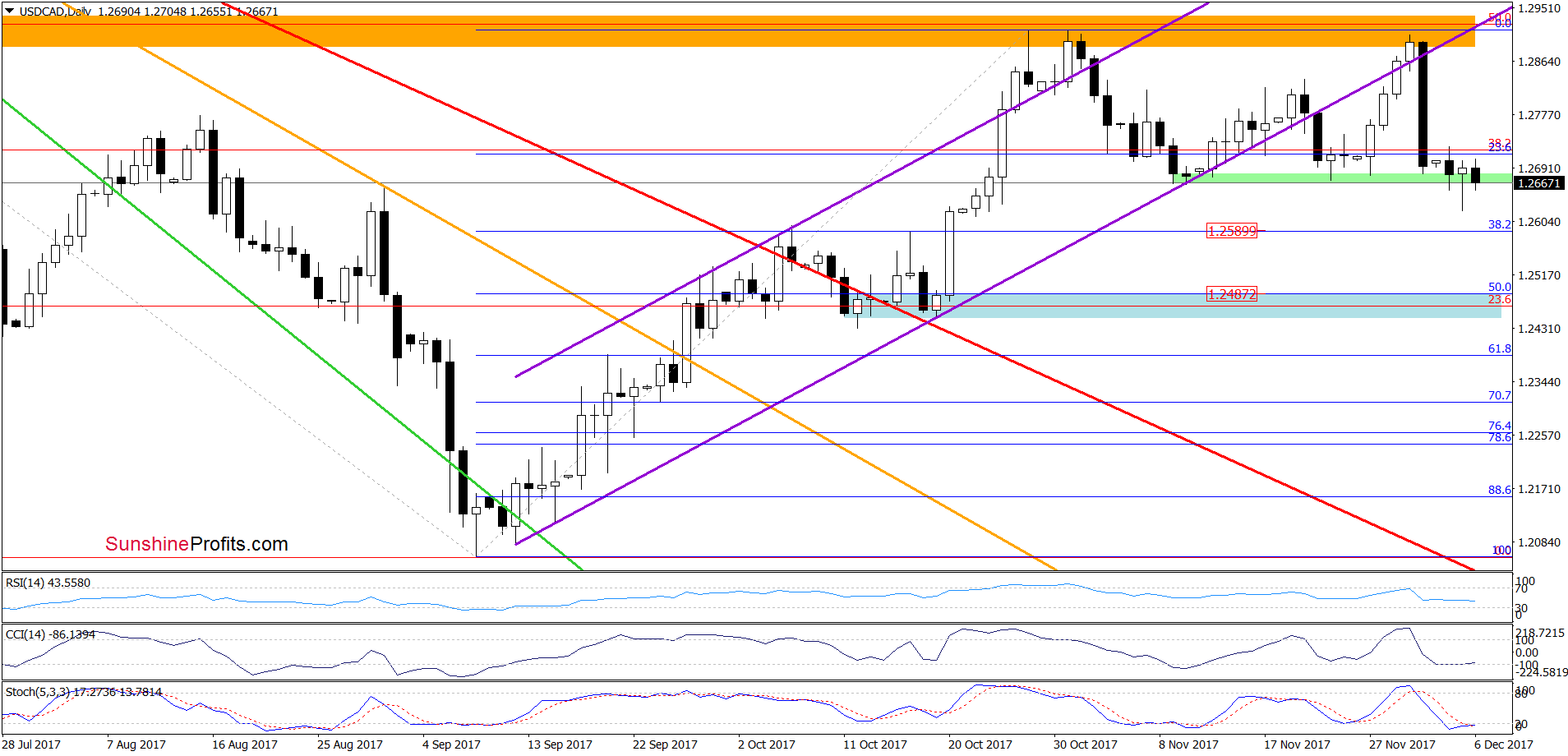
Task: Select the current price label 1.26671
Action: 1539,183
